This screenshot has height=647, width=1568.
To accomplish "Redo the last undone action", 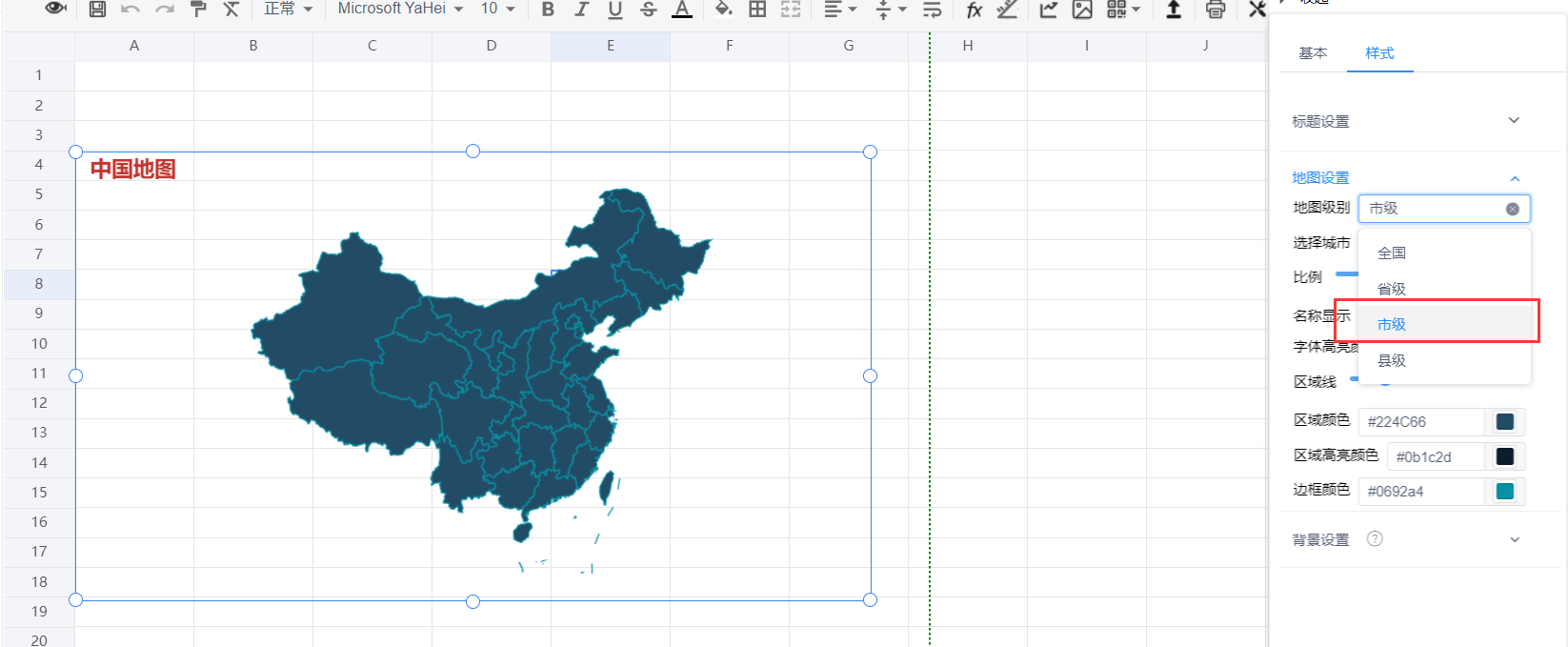I will [165, 10].
